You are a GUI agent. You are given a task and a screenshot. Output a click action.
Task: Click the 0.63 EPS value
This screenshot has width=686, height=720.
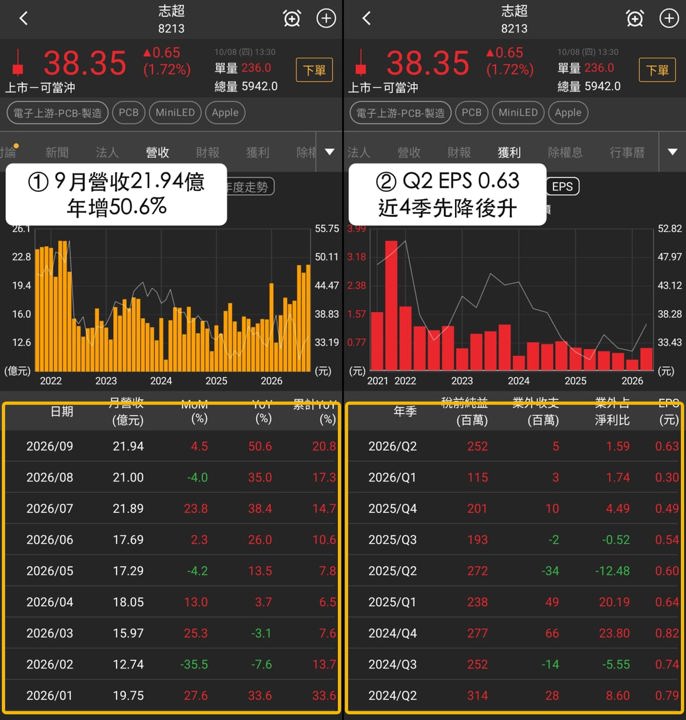[667, 446]
